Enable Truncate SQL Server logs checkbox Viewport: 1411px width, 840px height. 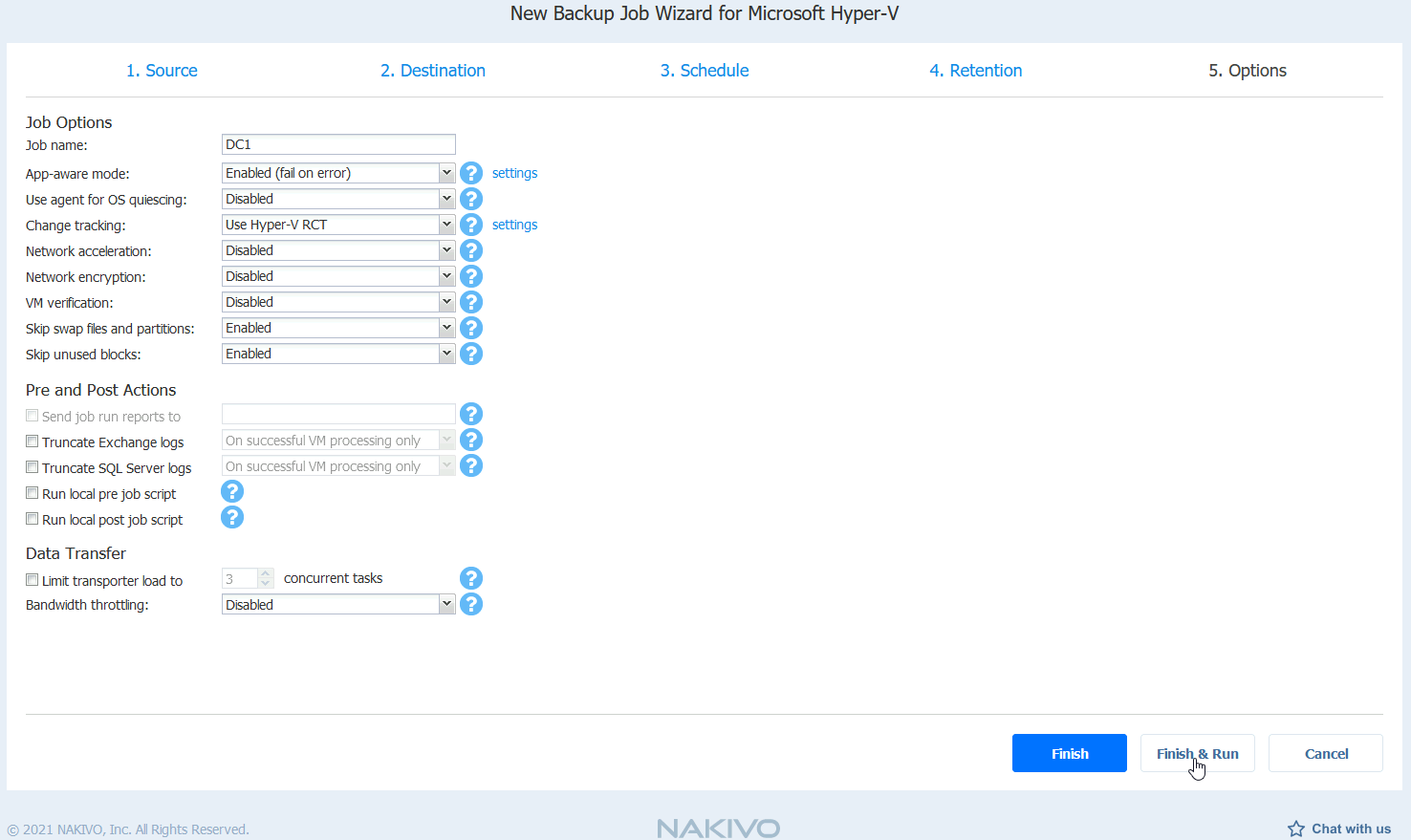(33, 467)
